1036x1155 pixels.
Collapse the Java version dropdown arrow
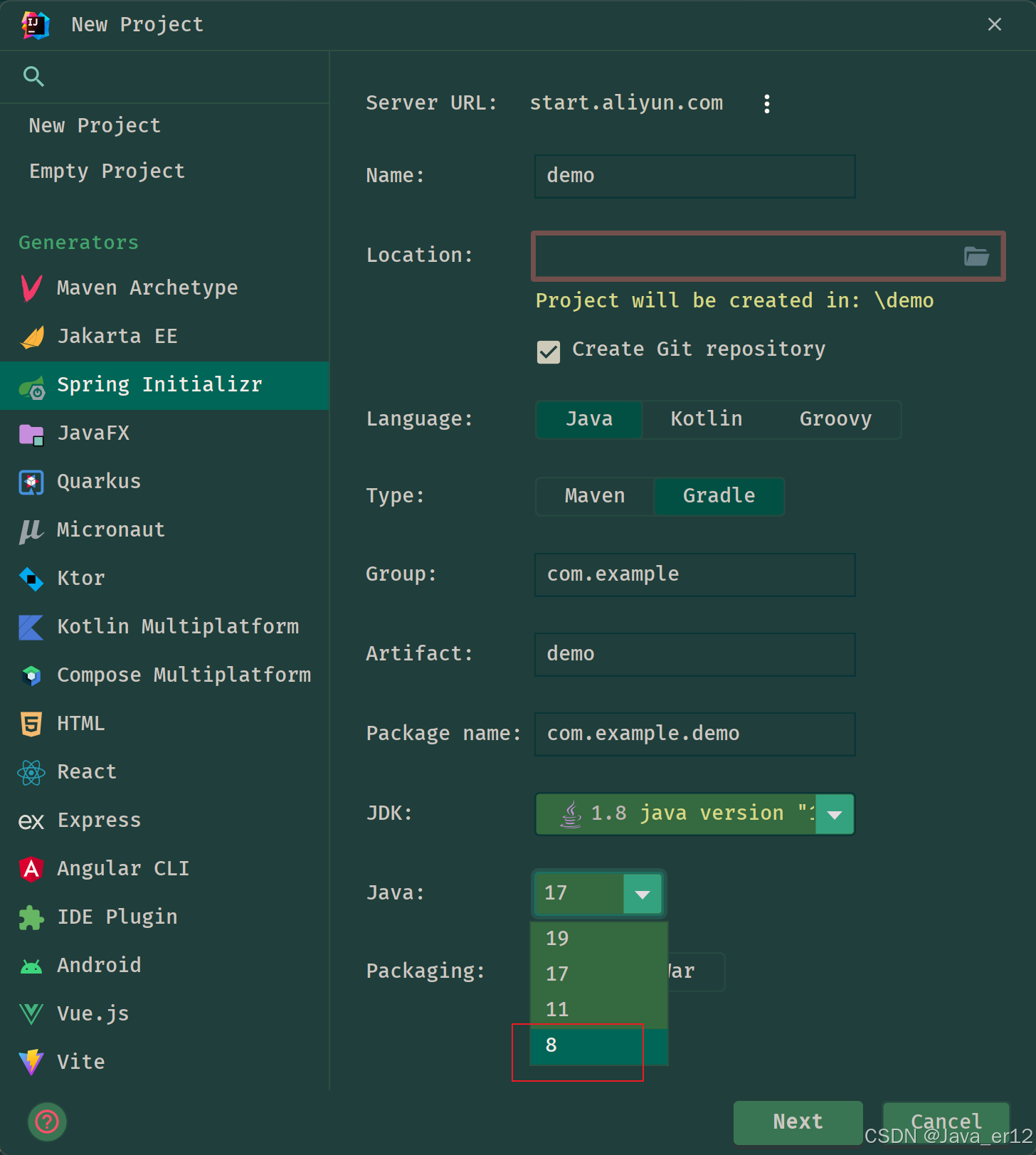click(x=642, y=894)
